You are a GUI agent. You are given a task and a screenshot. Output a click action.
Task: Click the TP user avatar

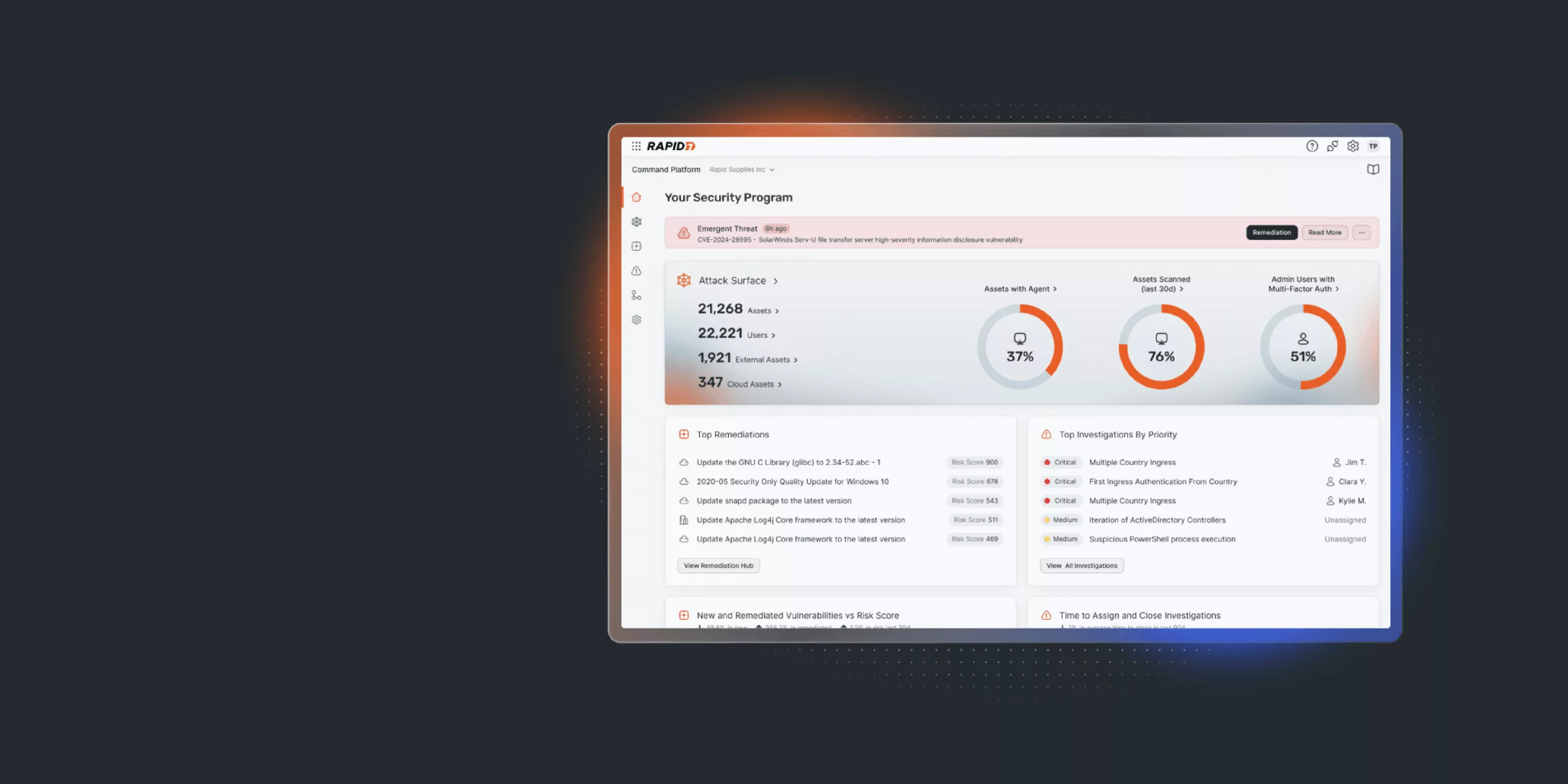pyautogui.click(x=1373, y=146)
